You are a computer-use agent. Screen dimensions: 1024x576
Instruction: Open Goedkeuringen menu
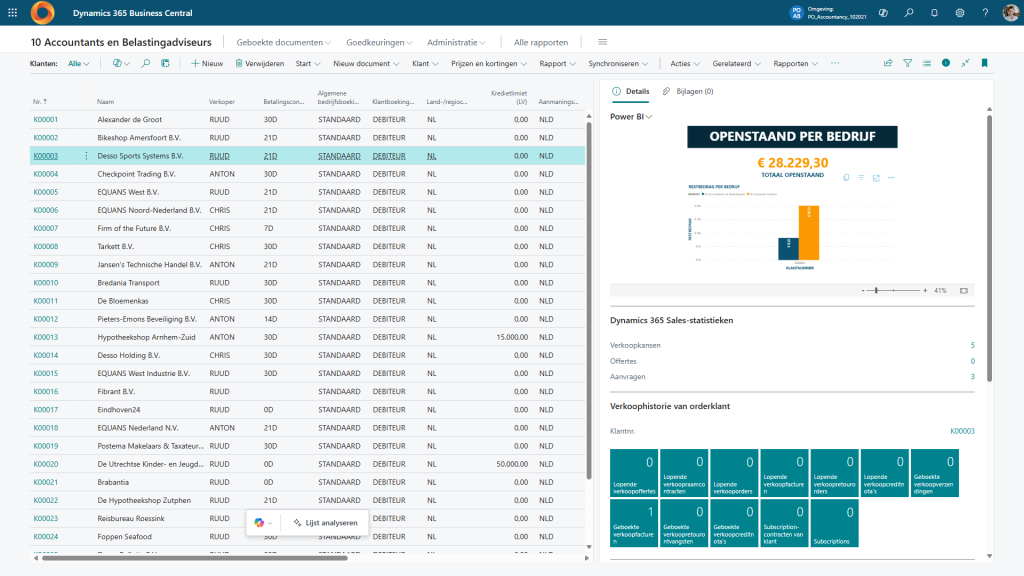click(x=379, y=42)
